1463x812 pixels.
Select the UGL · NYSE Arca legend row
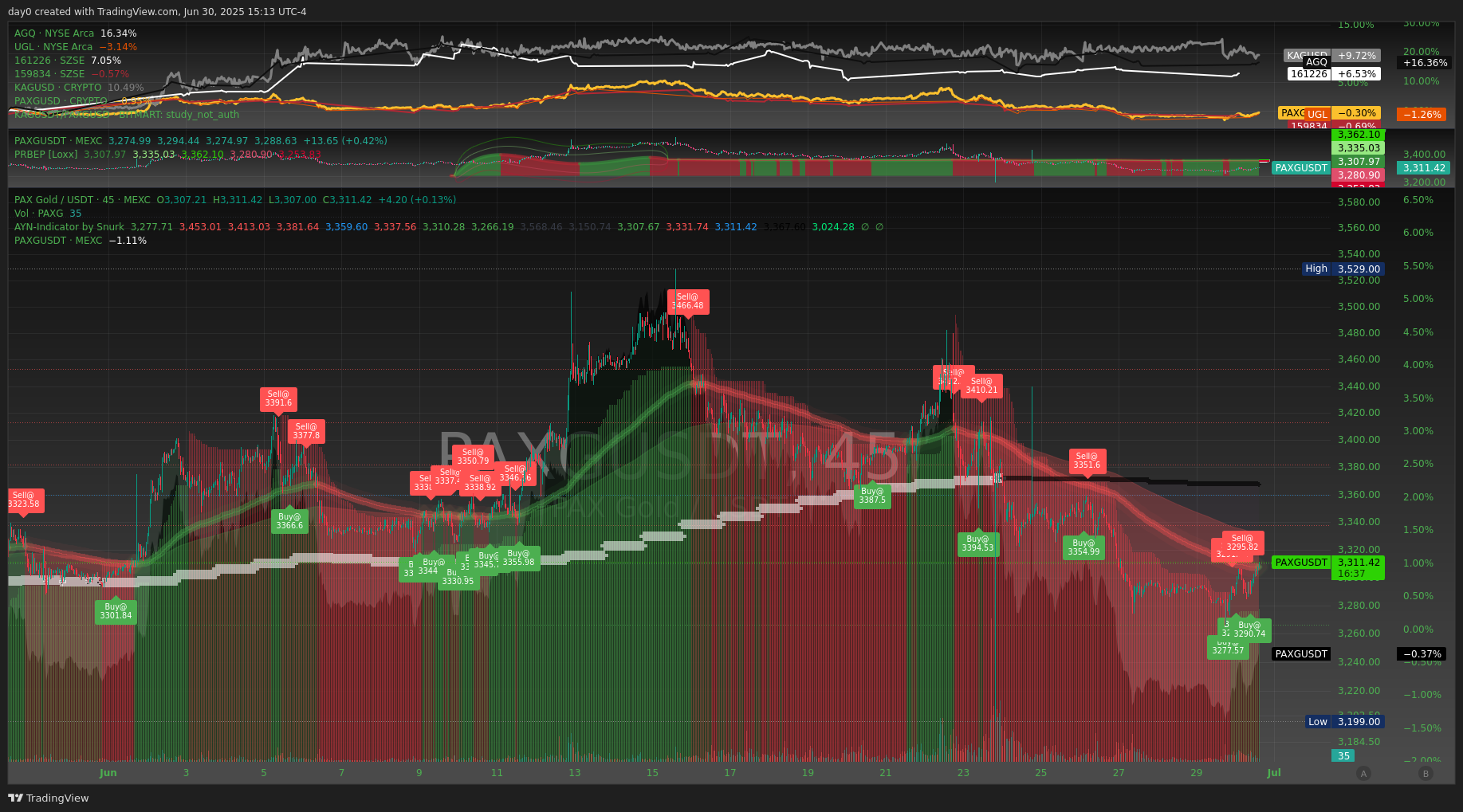(x=75, y=47)
